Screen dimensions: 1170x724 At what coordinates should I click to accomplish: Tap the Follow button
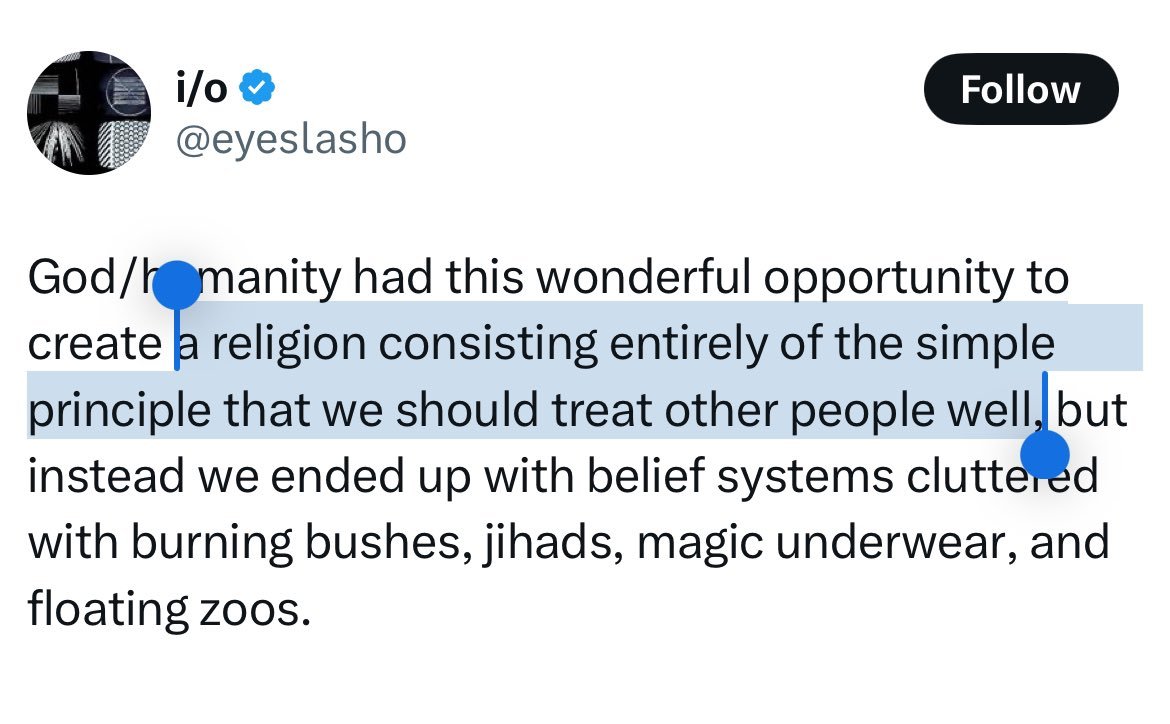(1021, 90)
